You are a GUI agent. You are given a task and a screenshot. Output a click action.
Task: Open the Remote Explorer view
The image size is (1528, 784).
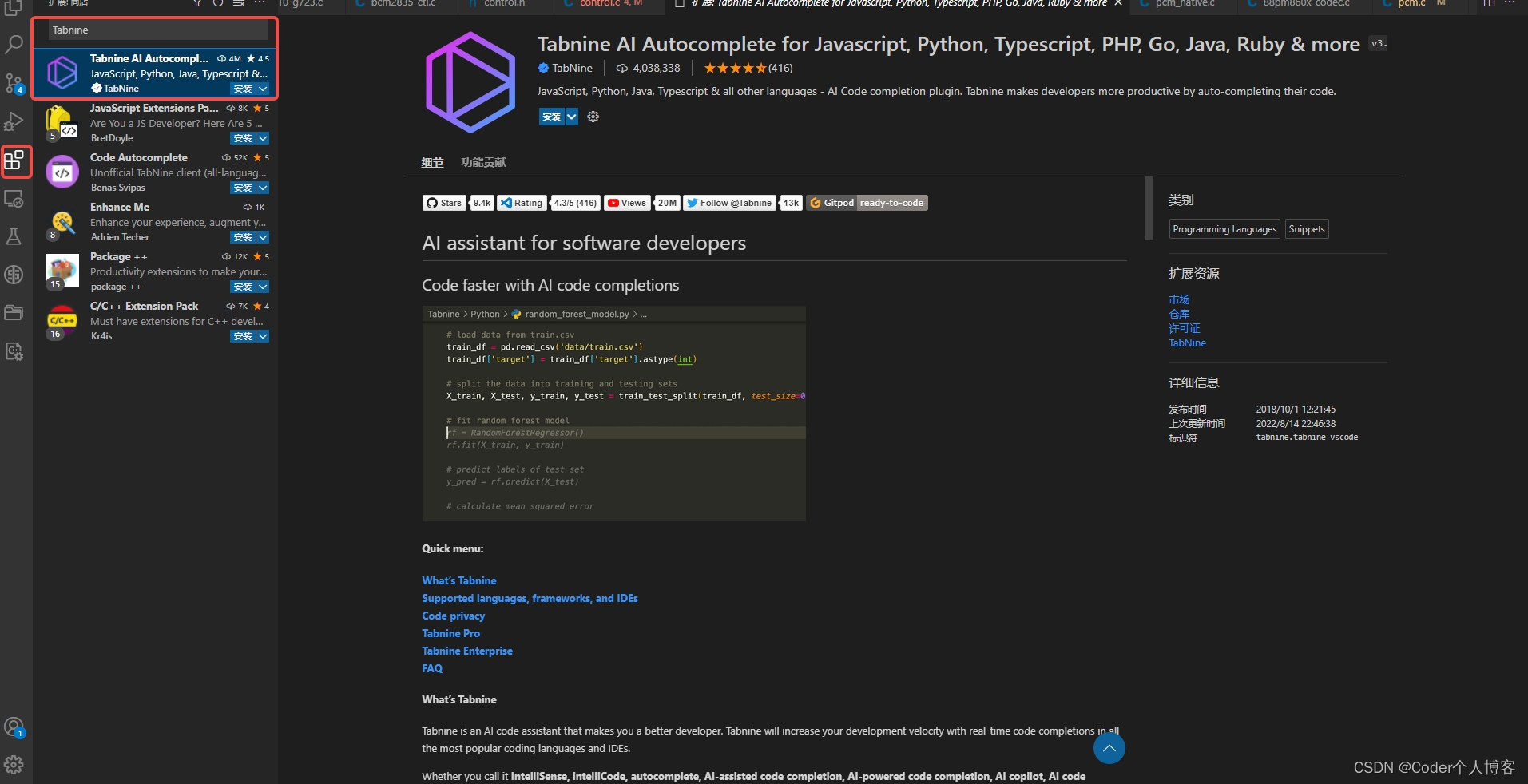tap(14, 199)
